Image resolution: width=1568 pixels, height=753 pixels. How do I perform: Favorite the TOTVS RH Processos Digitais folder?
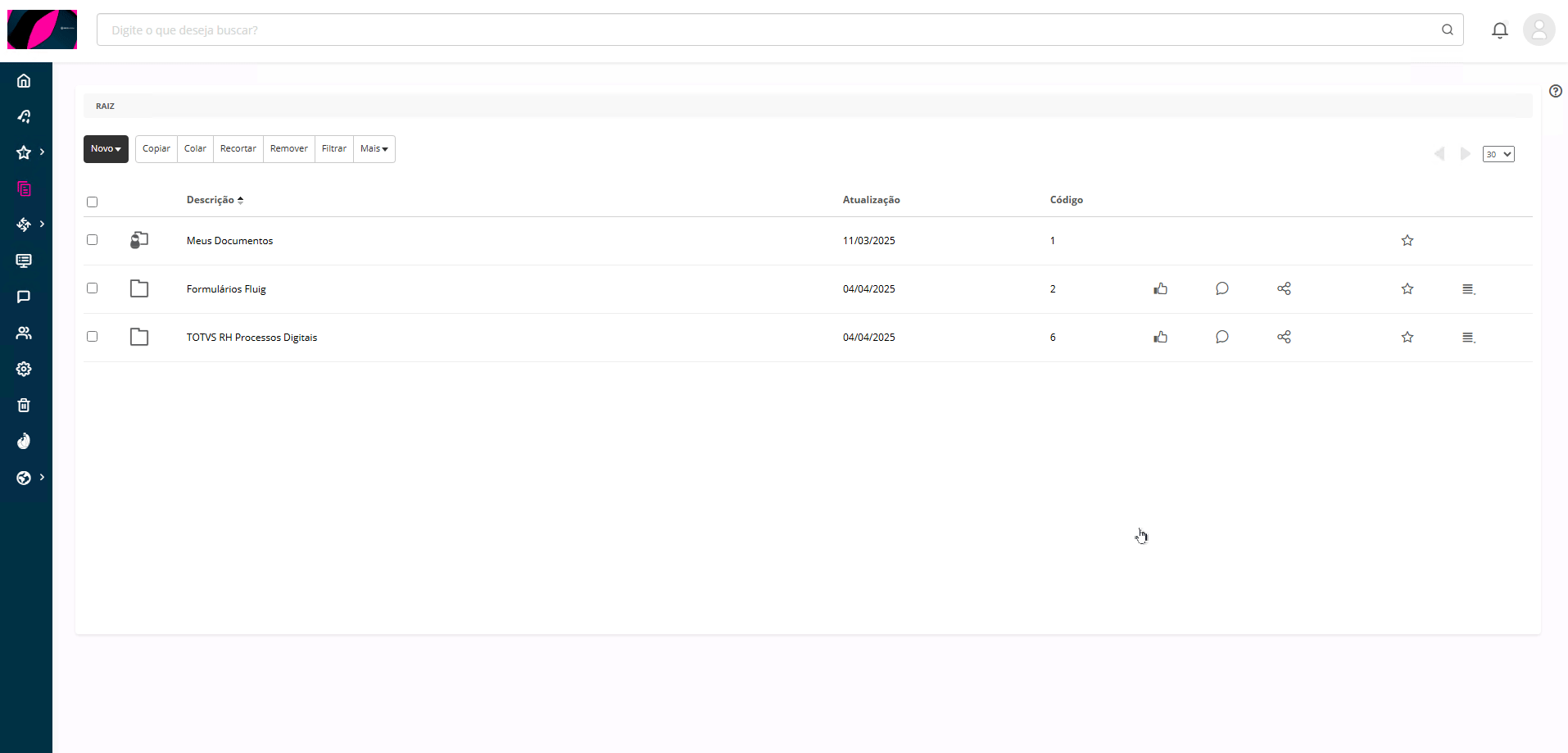[x=1407, y=337]
